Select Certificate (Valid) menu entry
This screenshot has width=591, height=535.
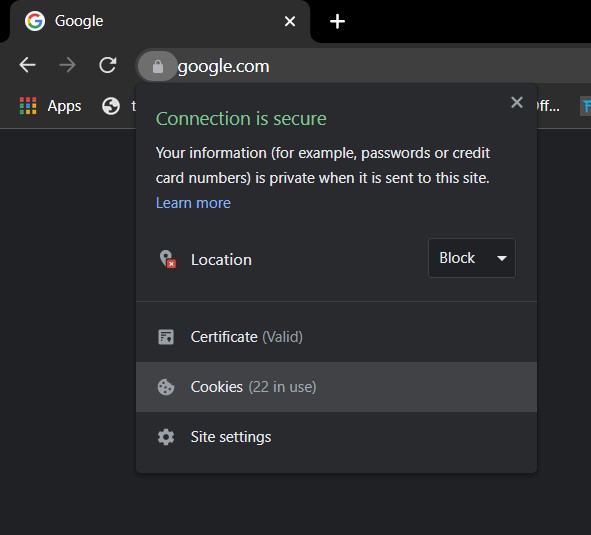(x=336, y=337)
